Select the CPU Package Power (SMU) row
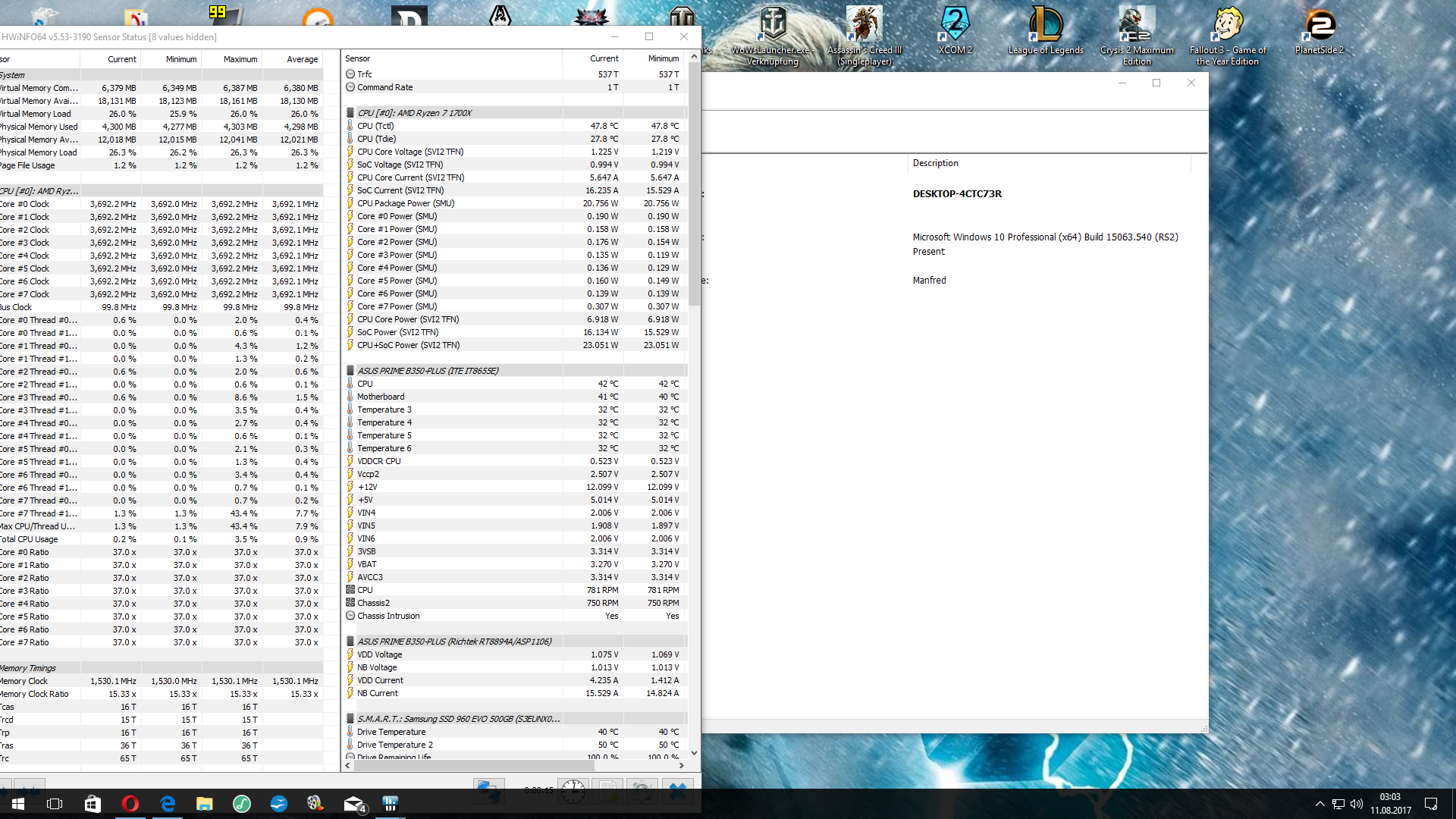Screen dimensions: 1456x819 click(406, 203)
